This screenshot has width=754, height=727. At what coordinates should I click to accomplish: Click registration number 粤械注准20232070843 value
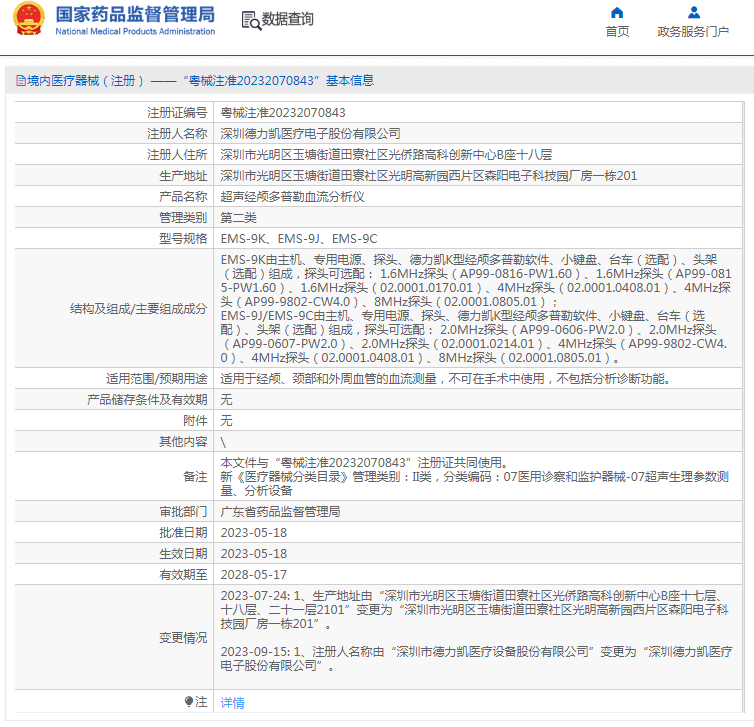pos(283,113)
